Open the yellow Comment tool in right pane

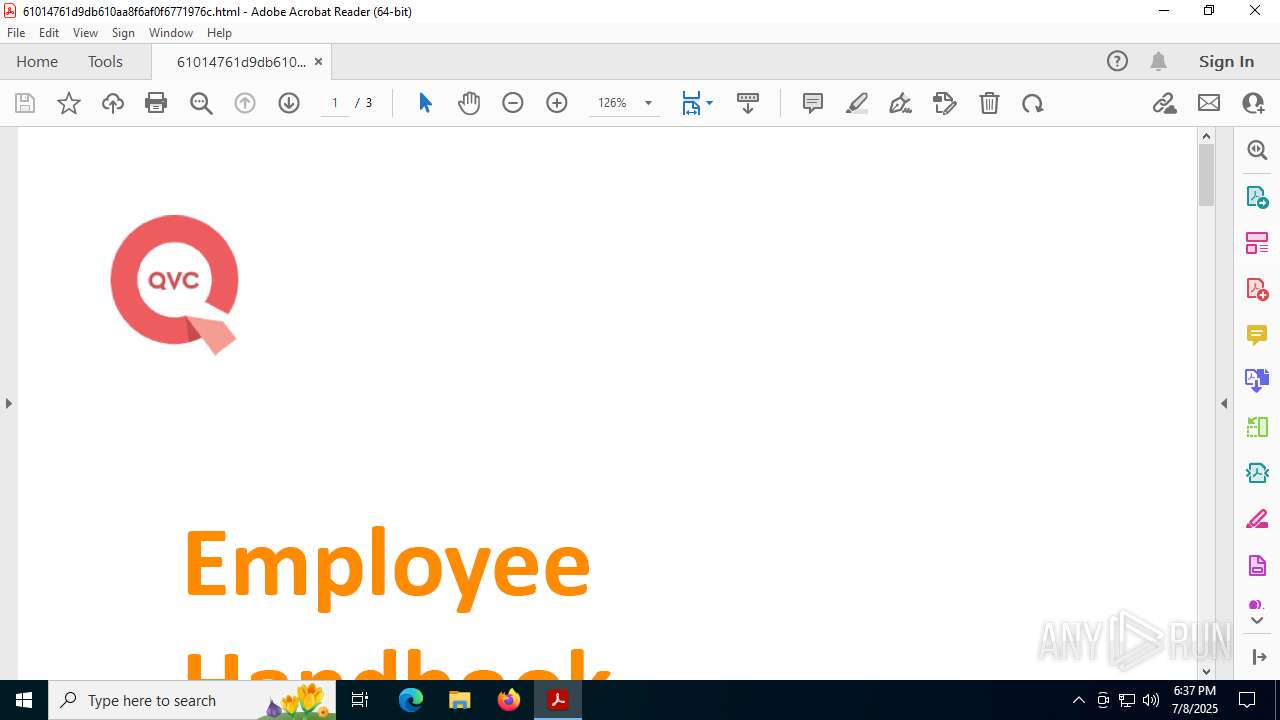tap(1257, 334)
